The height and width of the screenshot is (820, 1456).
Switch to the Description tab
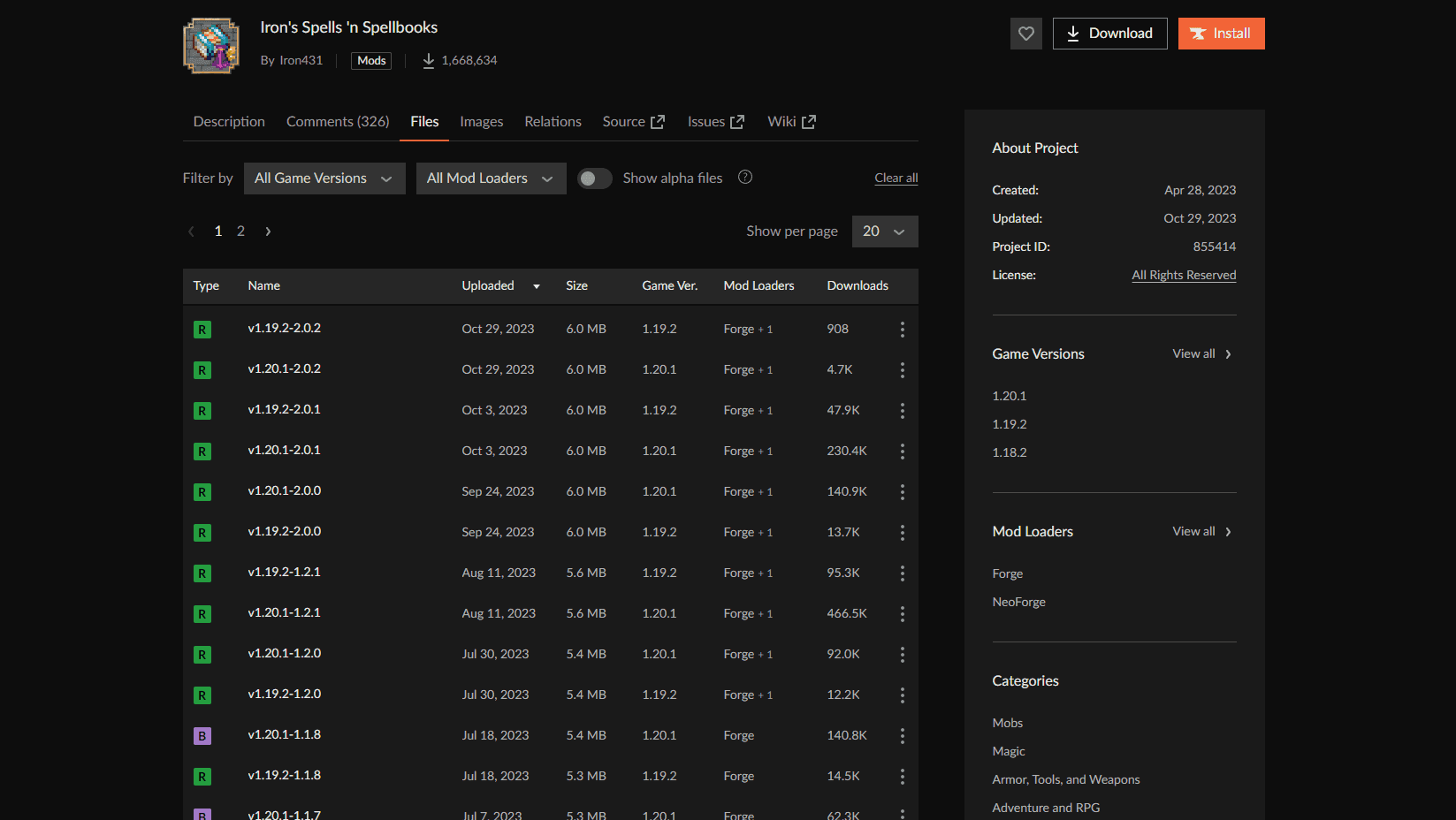[229, 122]
